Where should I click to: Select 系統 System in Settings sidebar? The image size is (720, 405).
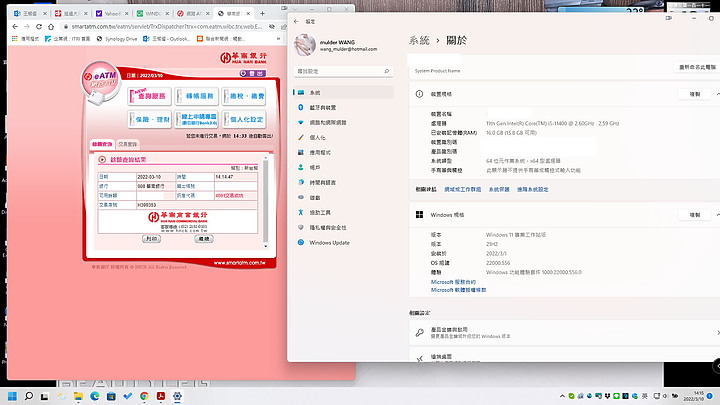click(343, 93)
